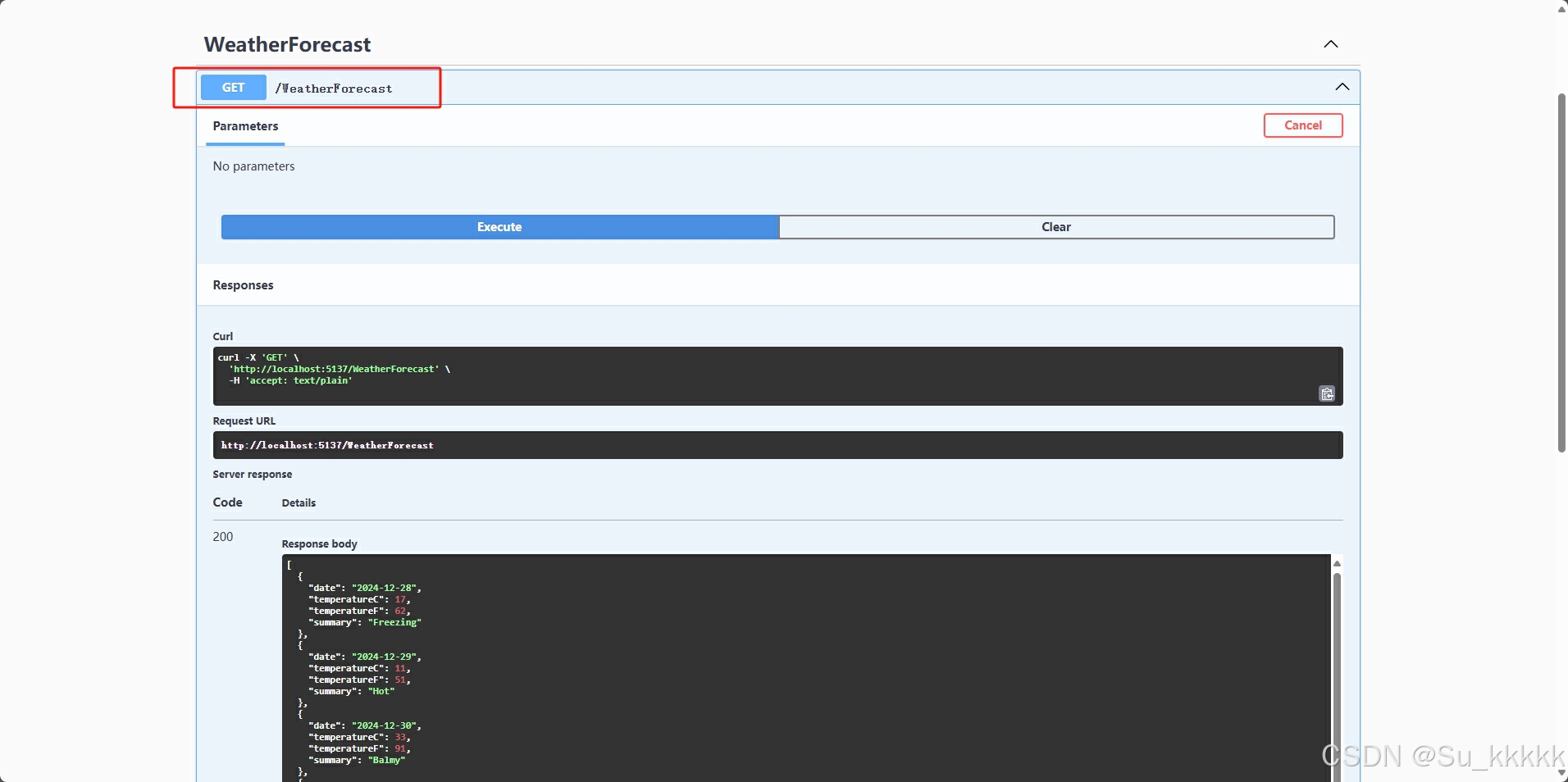Click the blue GET method badge
Viewport: 1568px width, 782px height.
(x=234, y=87)
